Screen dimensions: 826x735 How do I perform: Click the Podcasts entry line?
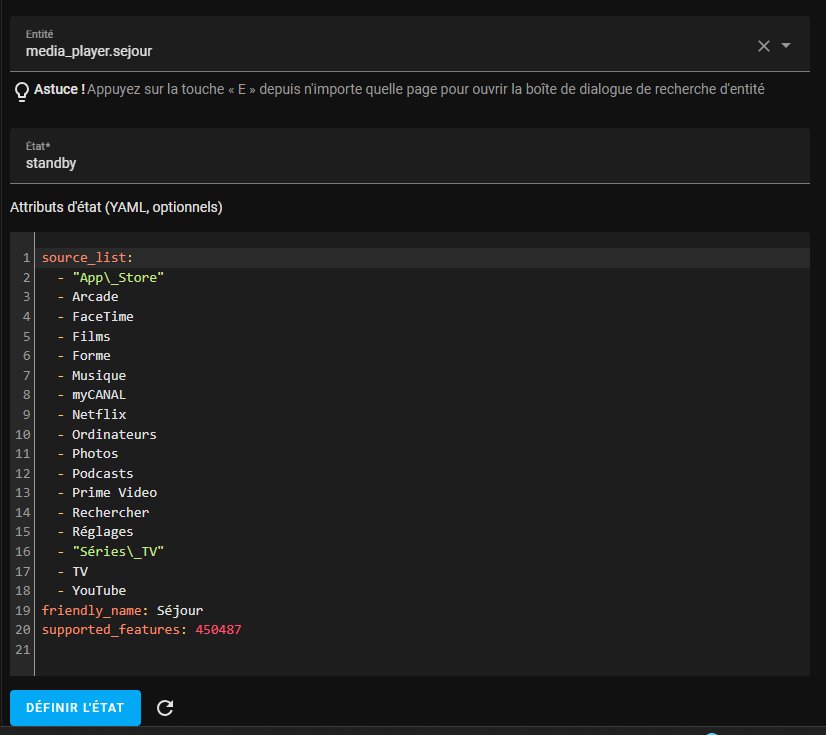103,474
